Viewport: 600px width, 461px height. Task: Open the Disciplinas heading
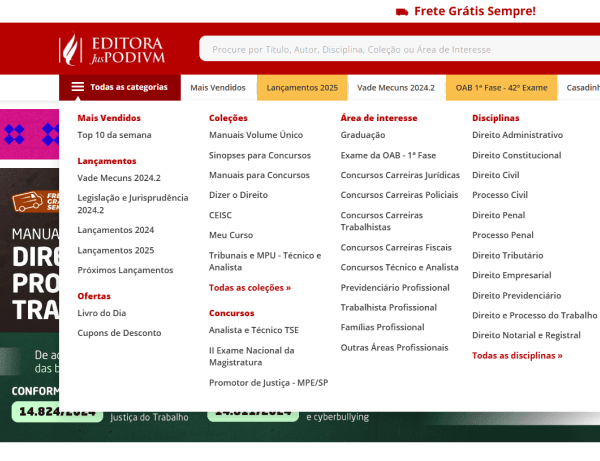496,118
